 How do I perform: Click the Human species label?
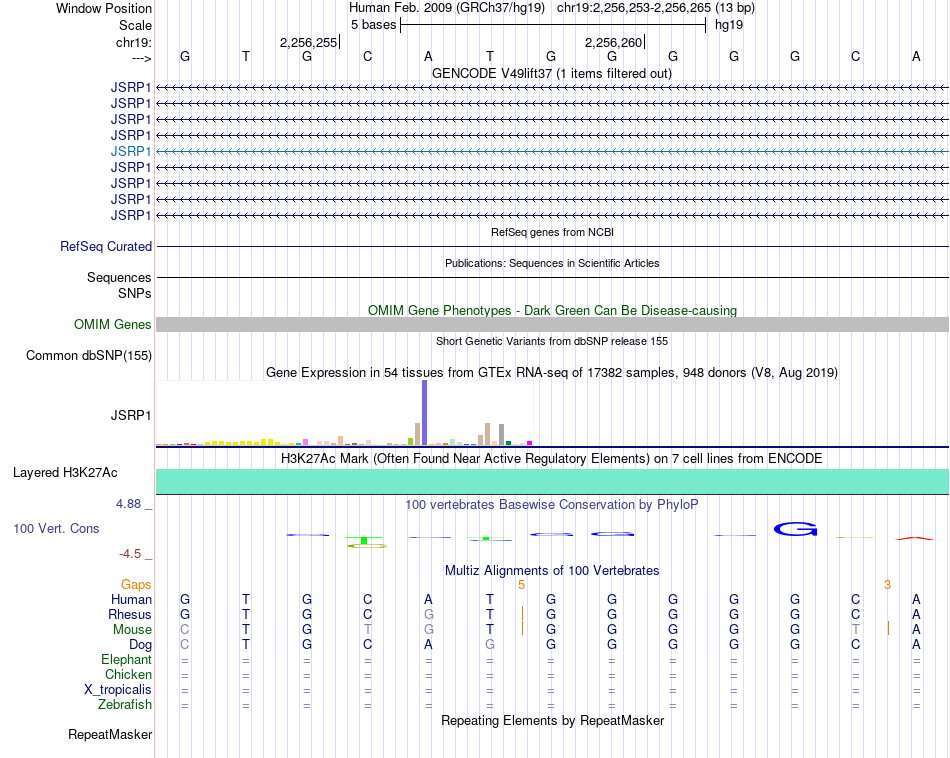131,600
